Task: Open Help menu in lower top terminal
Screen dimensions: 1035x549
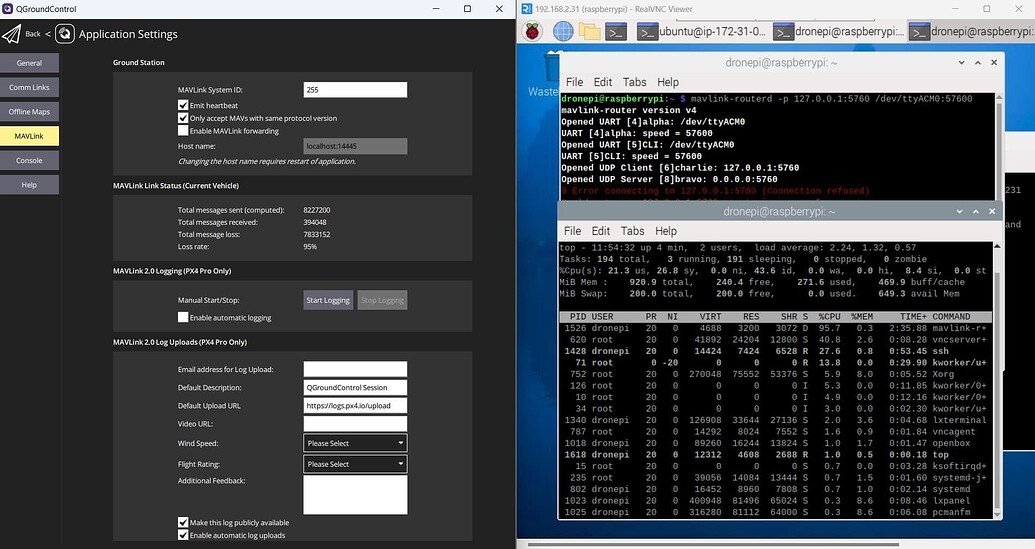Action: [666, 231]
